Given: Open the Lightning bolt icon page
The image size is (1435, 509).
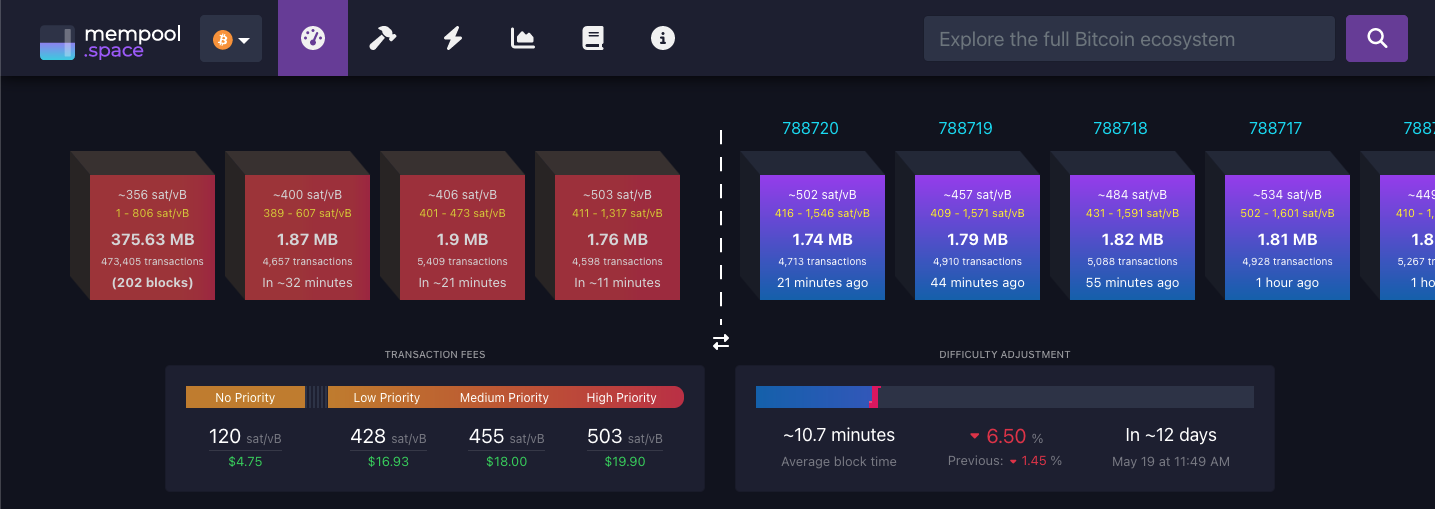Looking at the screenshot, I should [453, 39].
